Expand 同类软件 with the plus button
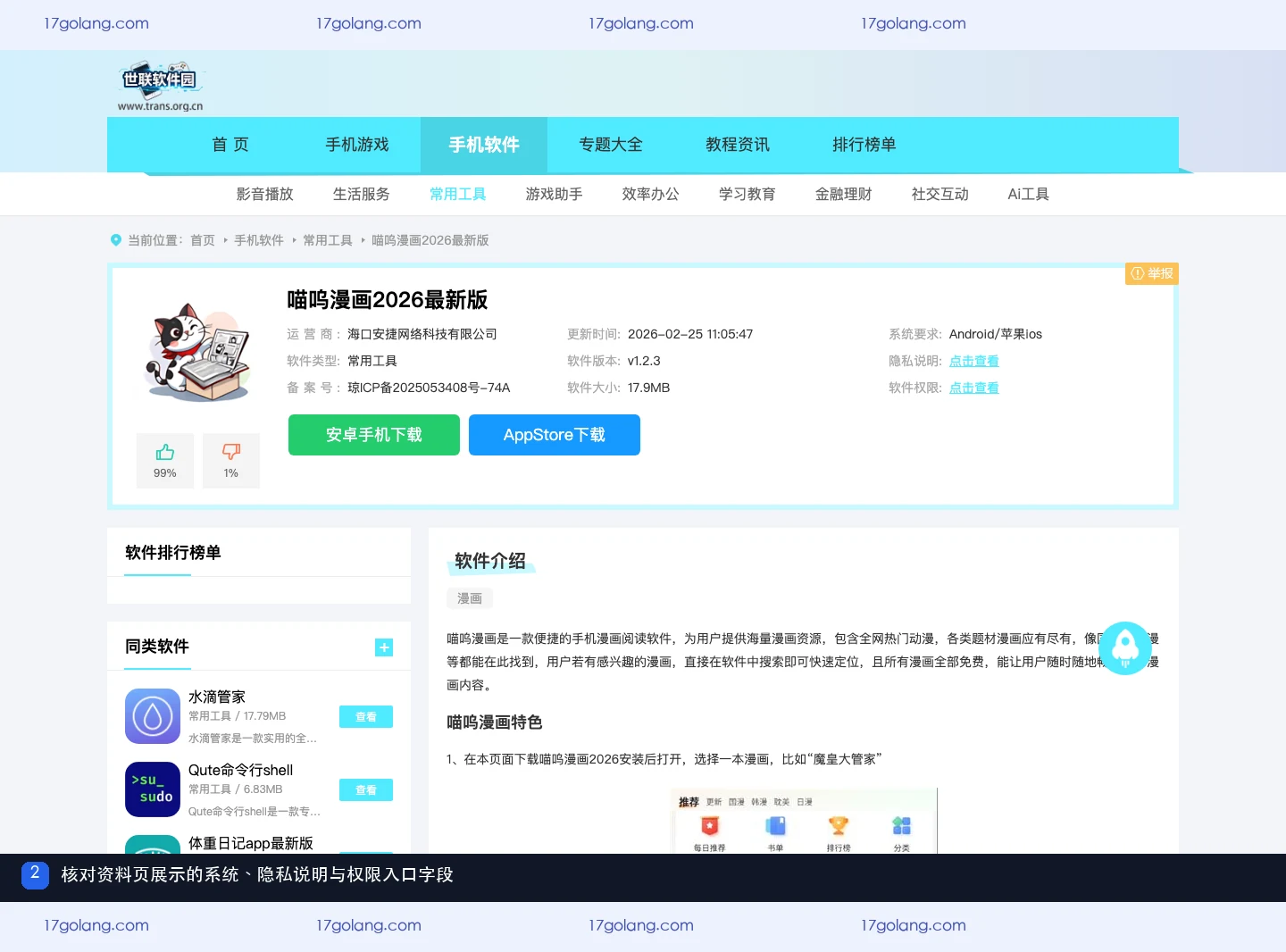 [384, 647]
